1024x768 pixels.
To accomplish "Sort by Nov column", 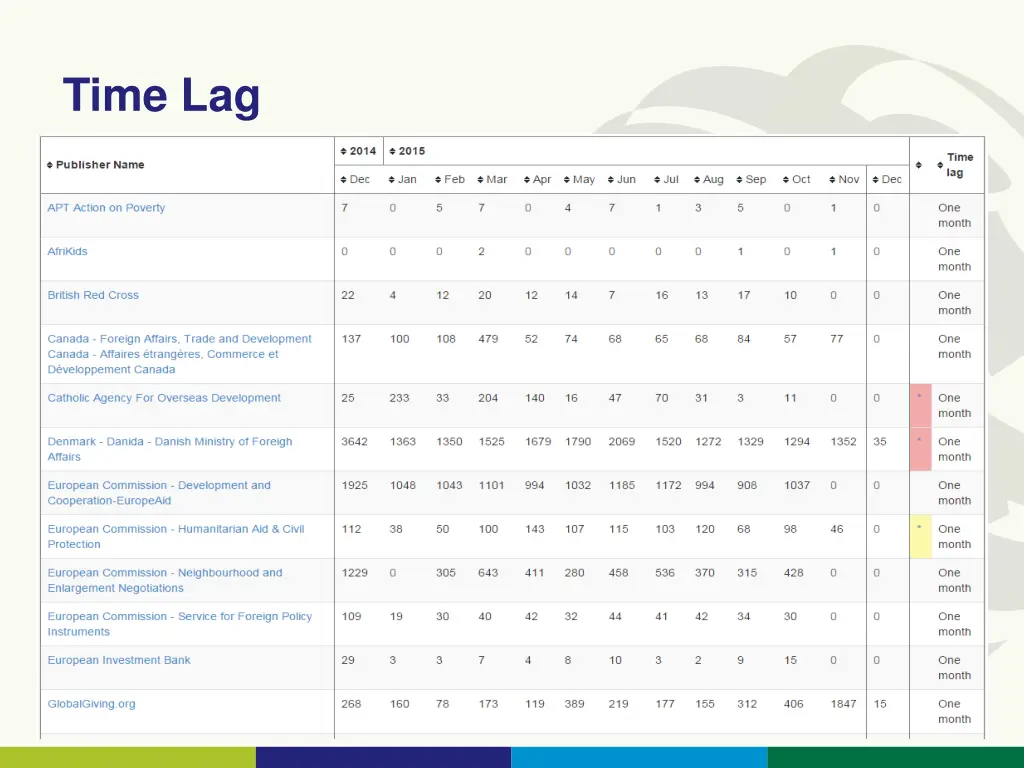I will coord(844,180).
